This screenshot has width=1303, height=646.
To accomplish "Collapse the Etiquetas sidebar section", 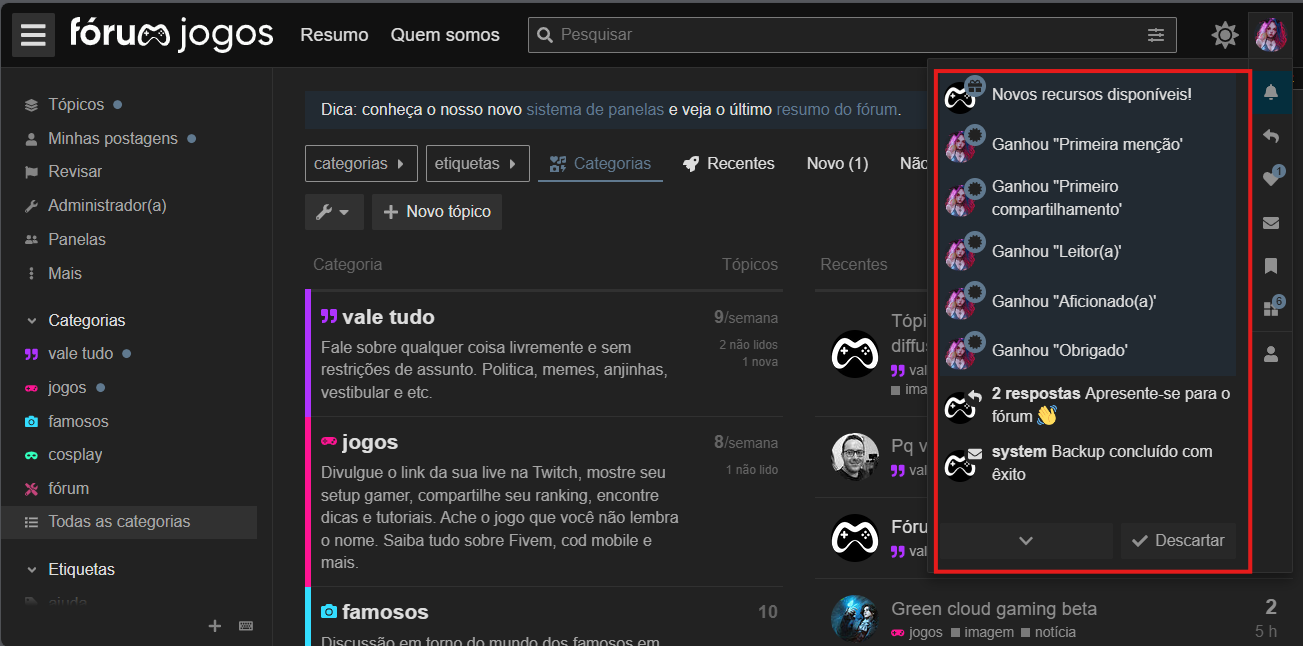I will point(32,570).
